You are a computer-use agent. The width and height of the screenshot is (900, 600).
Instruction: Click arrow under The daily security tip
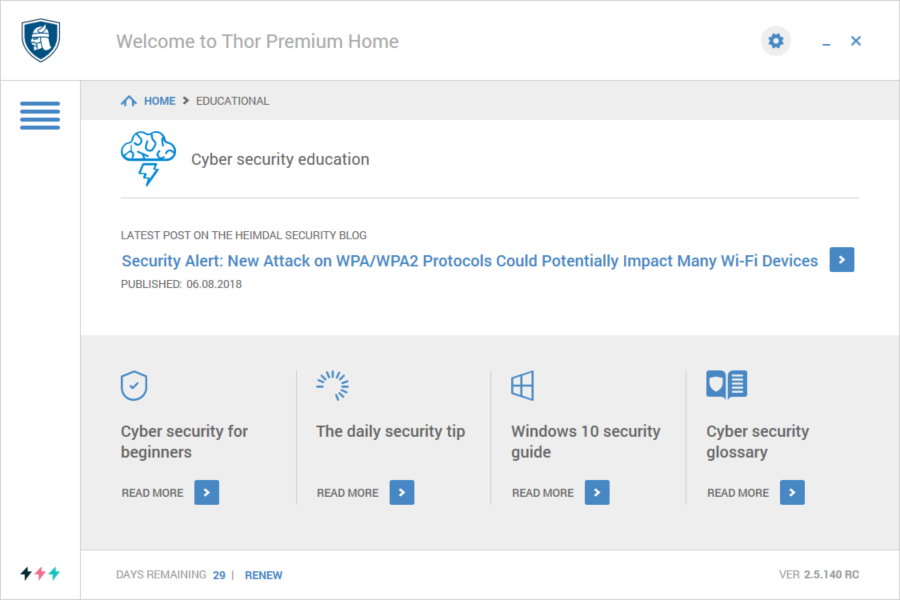[x=402, y=493]
